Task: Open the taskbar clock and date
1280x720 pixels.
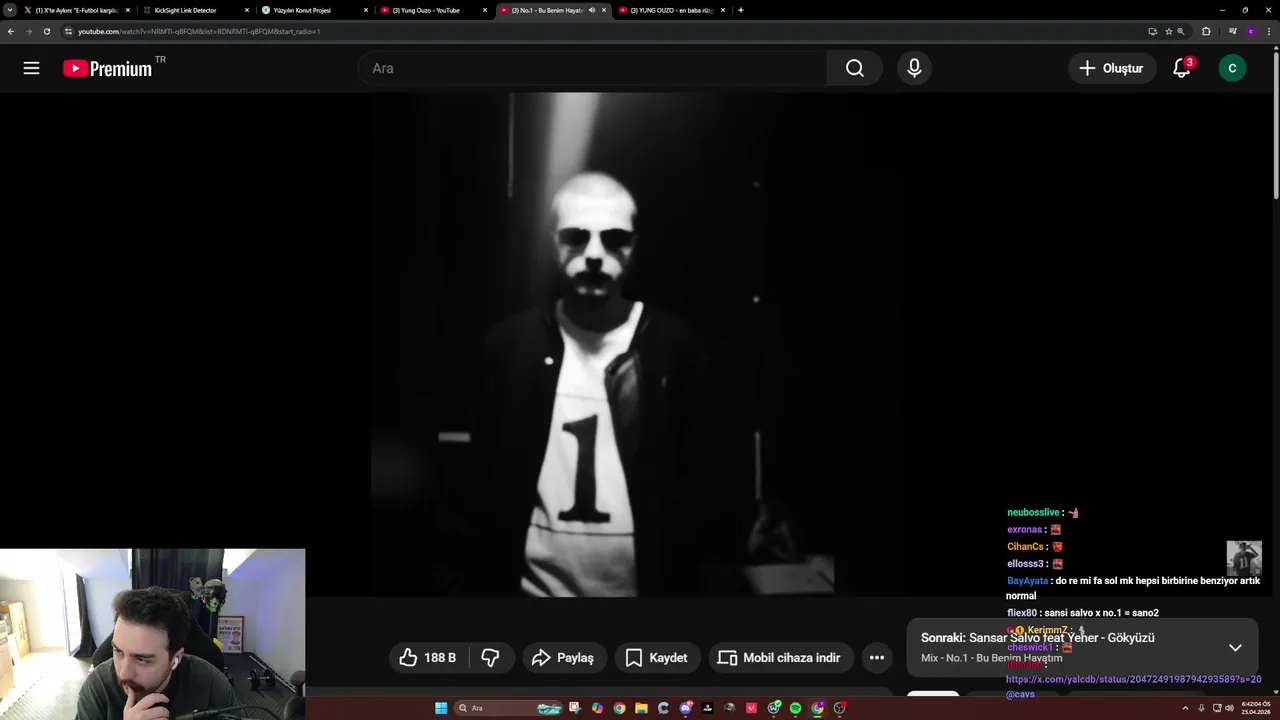Action: [x=1255, y=708]
